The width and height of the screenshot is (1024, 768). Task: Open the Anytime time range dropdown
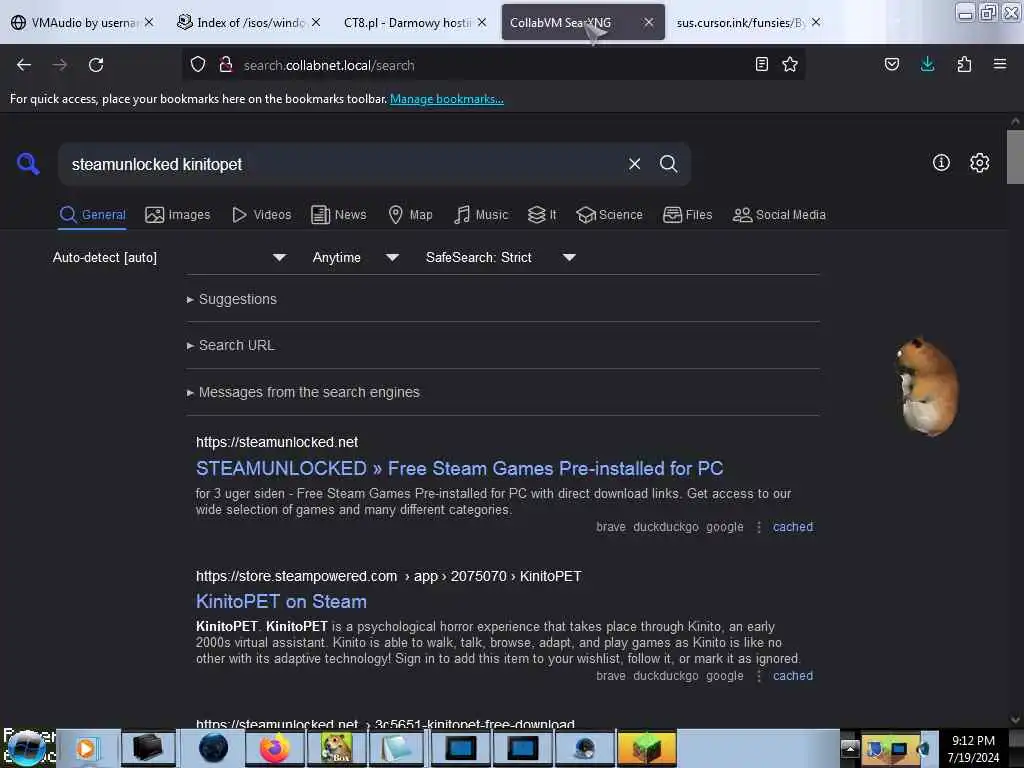355,257
